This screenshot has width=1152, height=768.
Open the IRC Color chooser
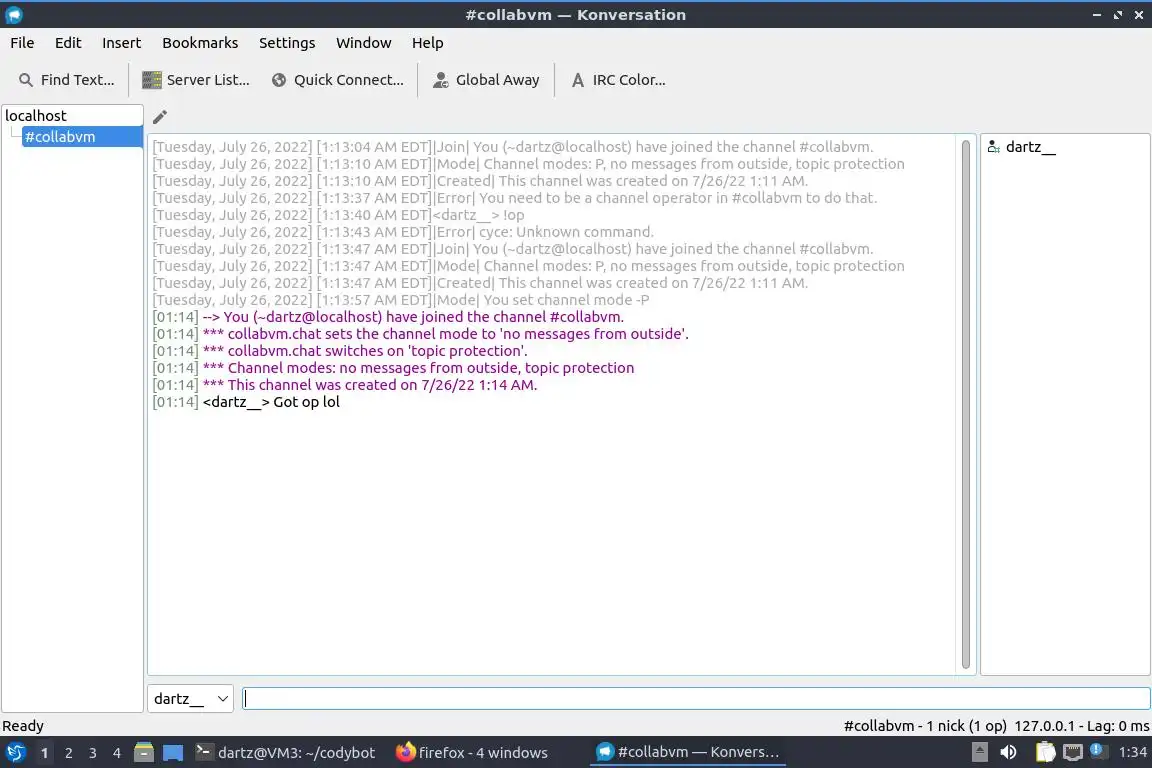618,79
